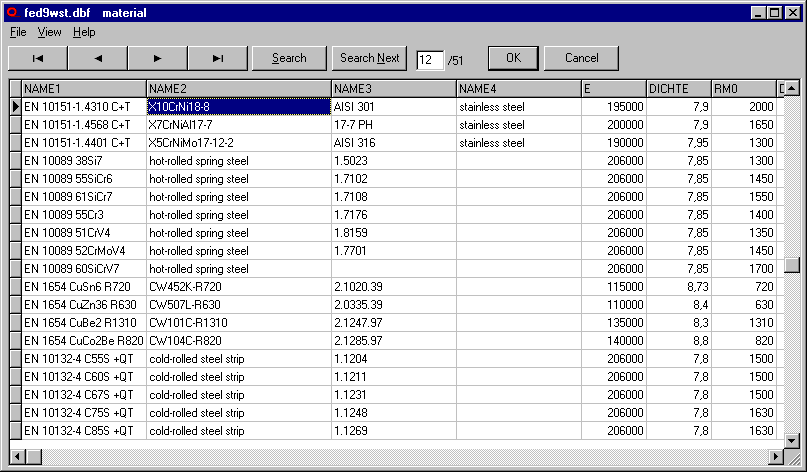The image size is (807, 472).
Task: Open the File menu
Action: click(x=18, y=32)
